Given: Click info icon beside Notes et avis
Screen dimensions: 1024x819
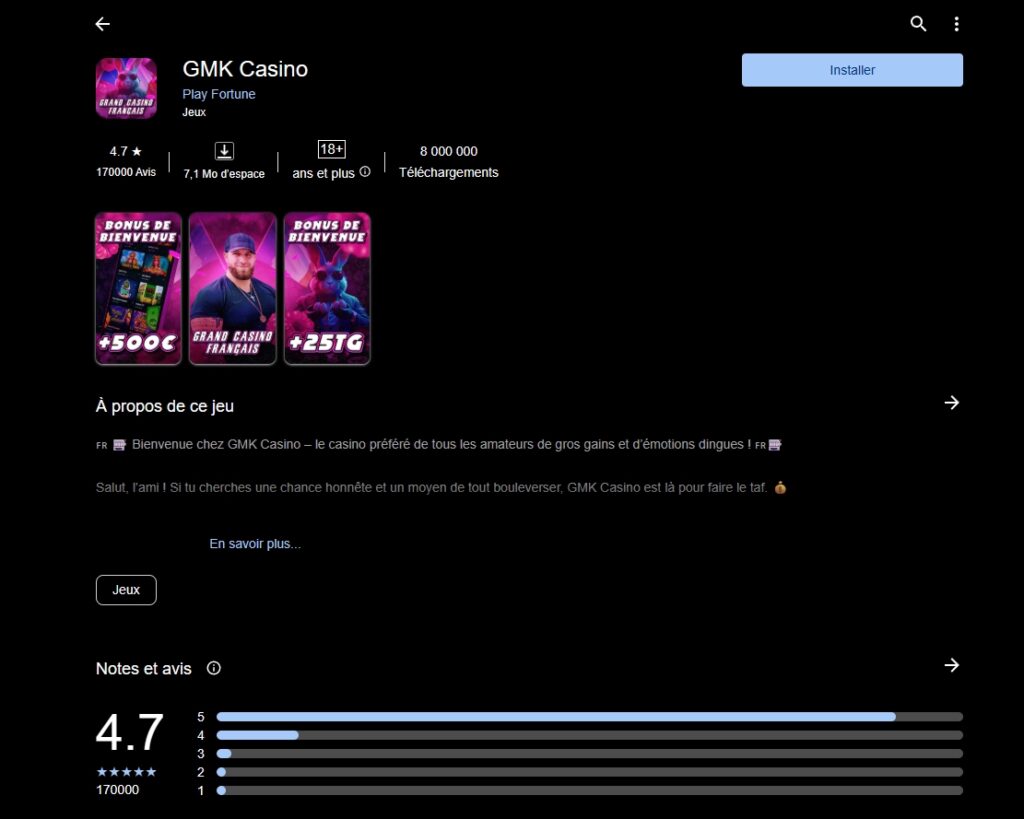Looking at the screenshot, I should (213, 668).
